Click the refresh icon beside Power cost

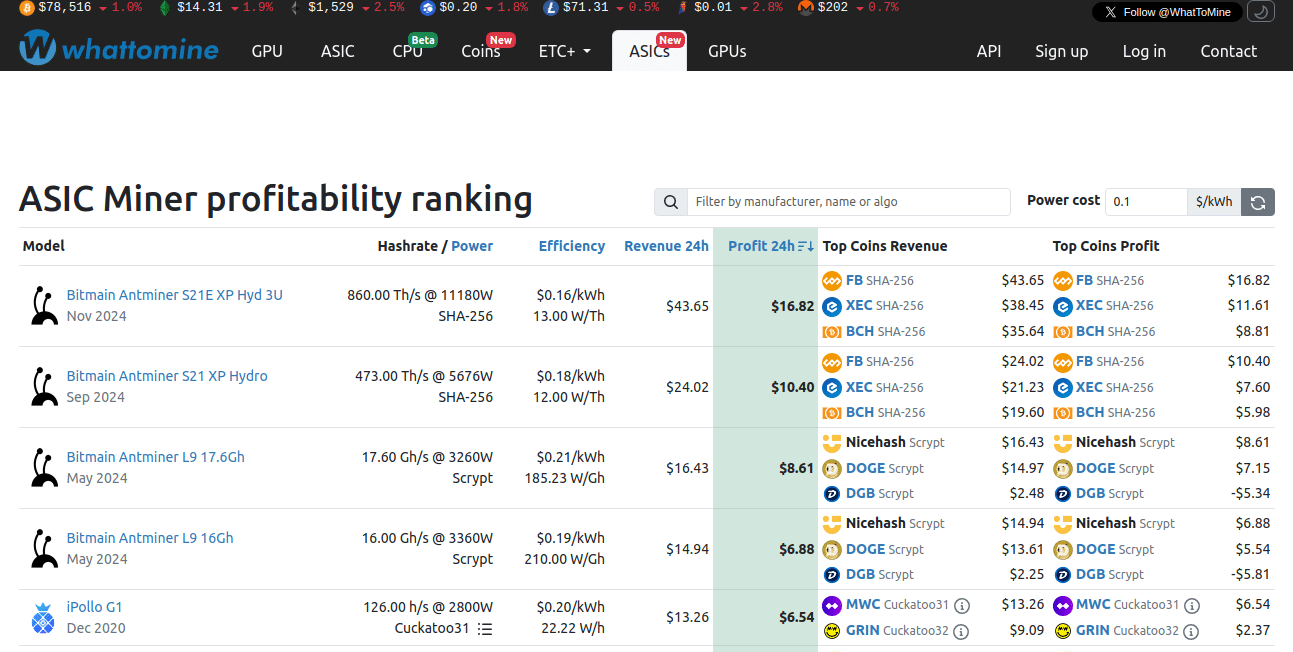click(1258, 202)
